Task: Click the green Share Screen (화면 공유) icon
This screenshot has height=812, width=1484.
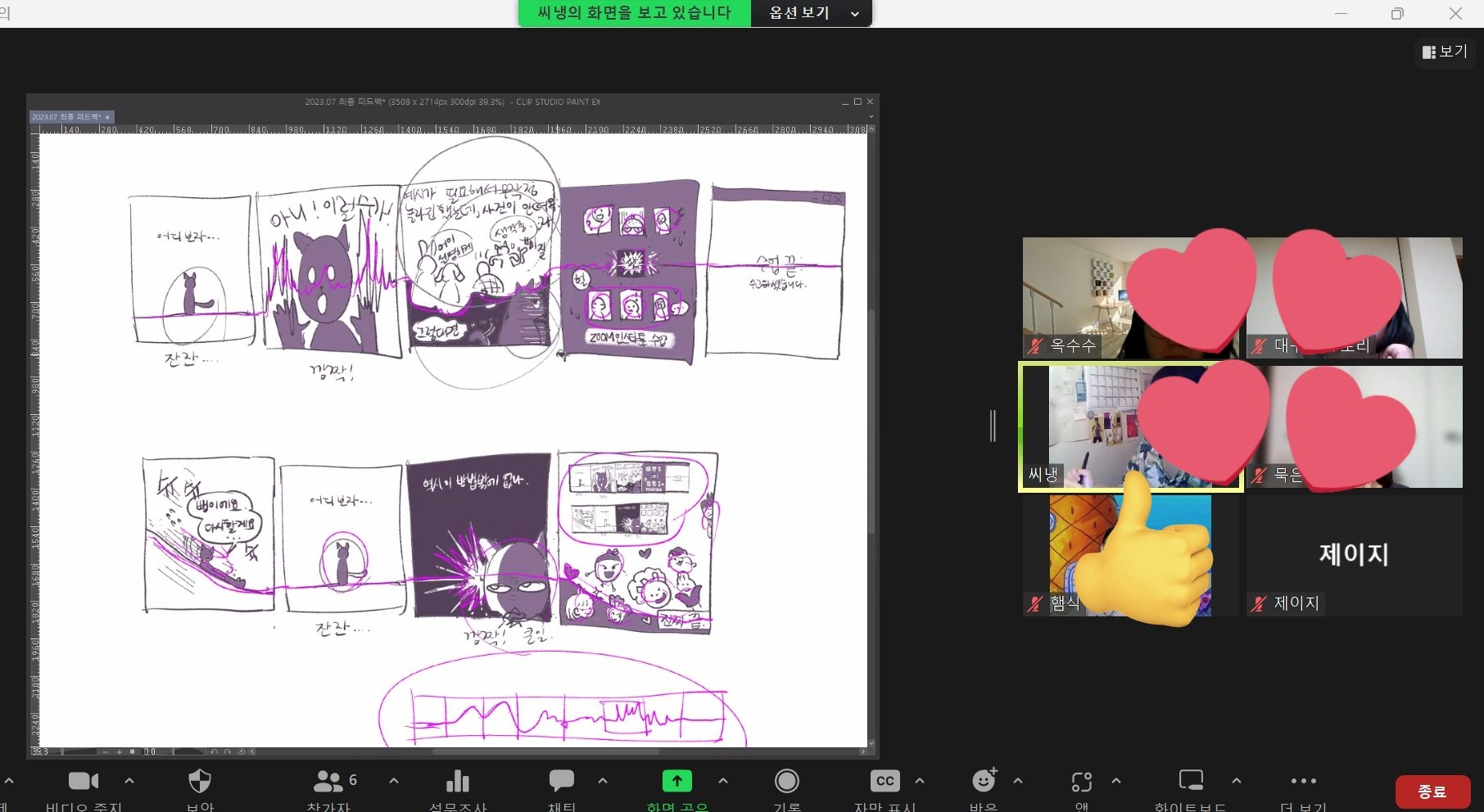Action: 677,781
